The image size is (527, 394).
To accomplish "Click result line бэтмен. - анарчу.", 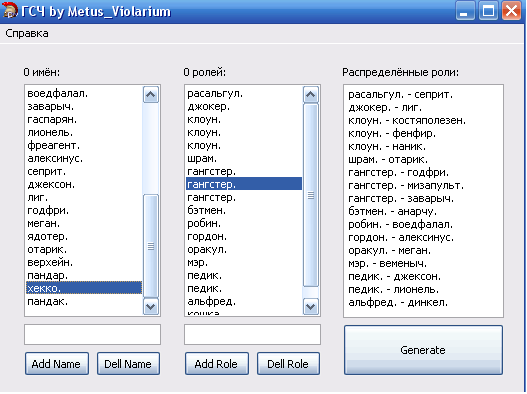I will click(392, 211).
